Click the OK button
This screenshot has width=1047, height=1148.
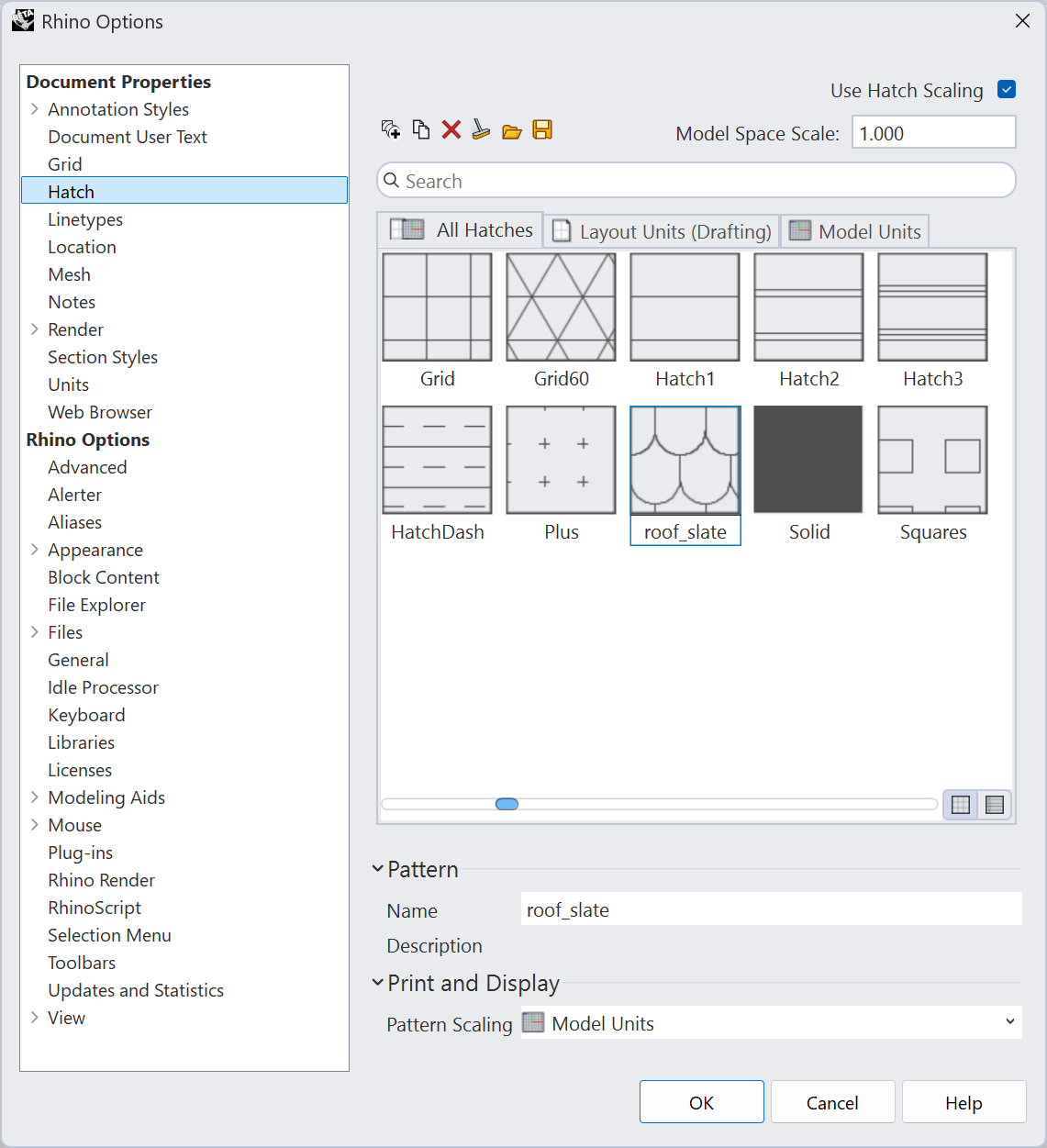pos(702,1102)
